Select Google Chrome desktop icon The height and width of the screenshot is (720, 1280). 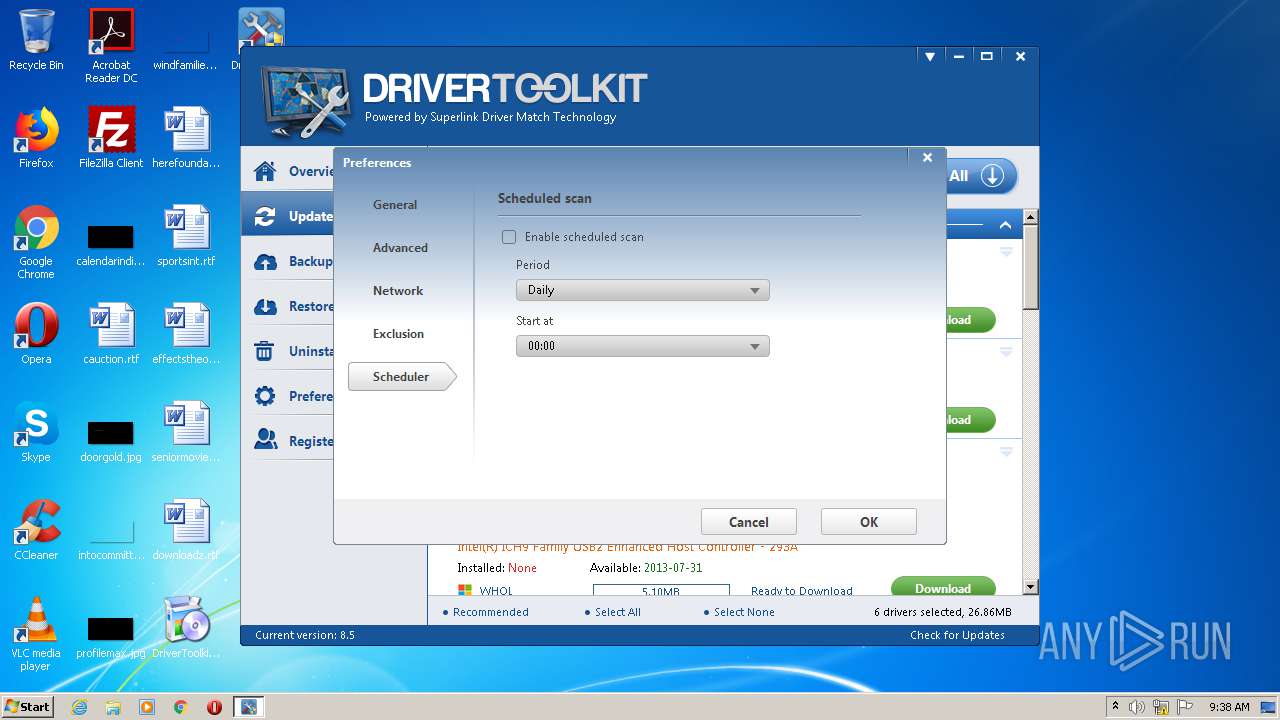[36, 243]
